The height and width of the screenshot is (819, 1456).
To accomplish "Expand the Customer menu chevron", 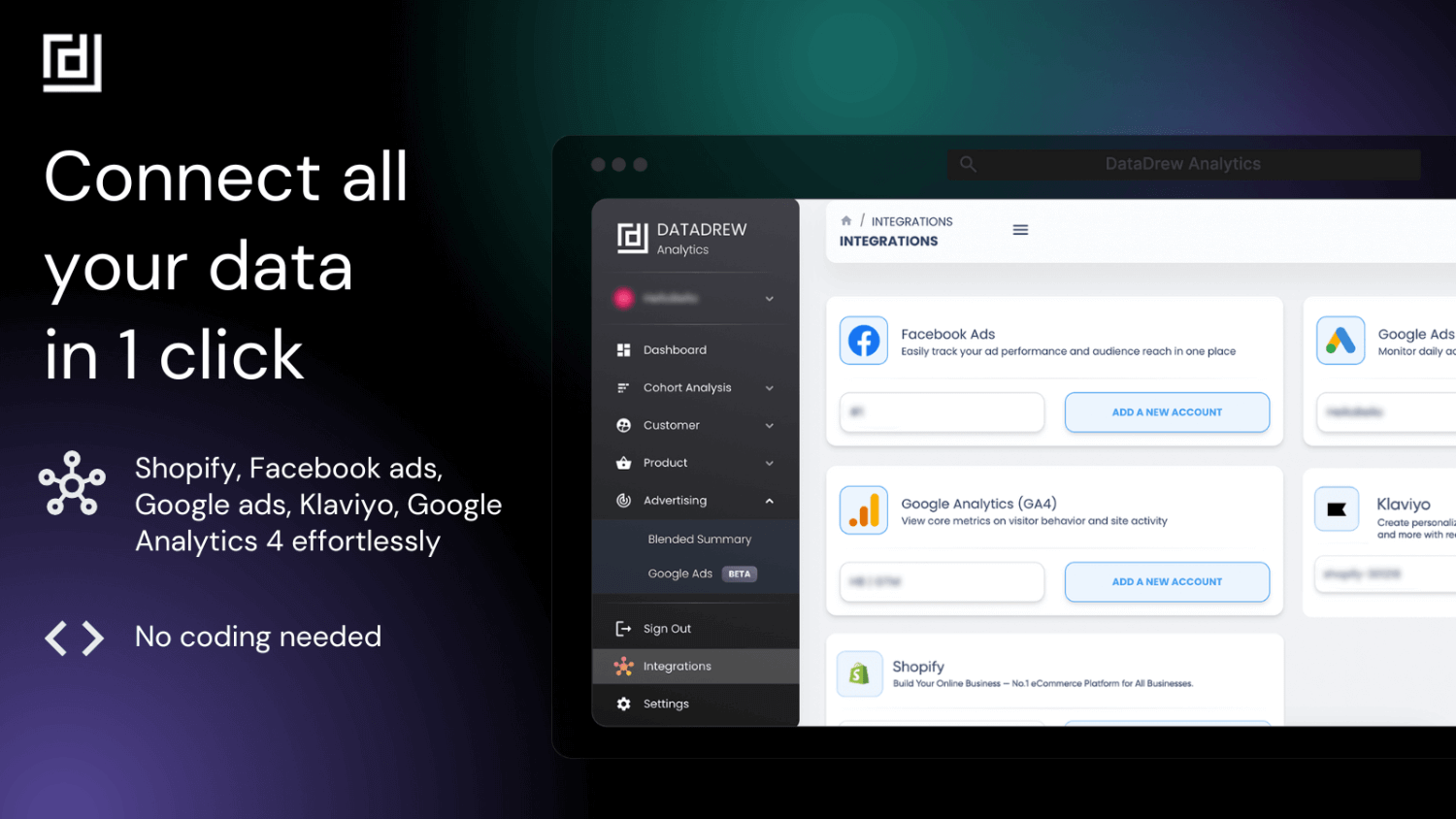I will pyautogui.click(x=769, y=426).
